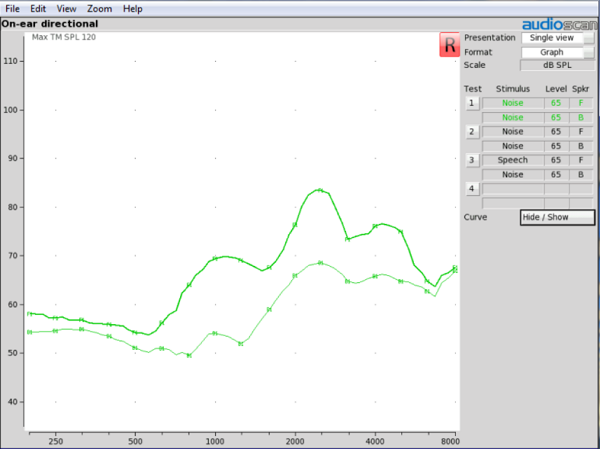Select Test 4 button
Viewport: 600px width, 449px height.
(472, 189)
